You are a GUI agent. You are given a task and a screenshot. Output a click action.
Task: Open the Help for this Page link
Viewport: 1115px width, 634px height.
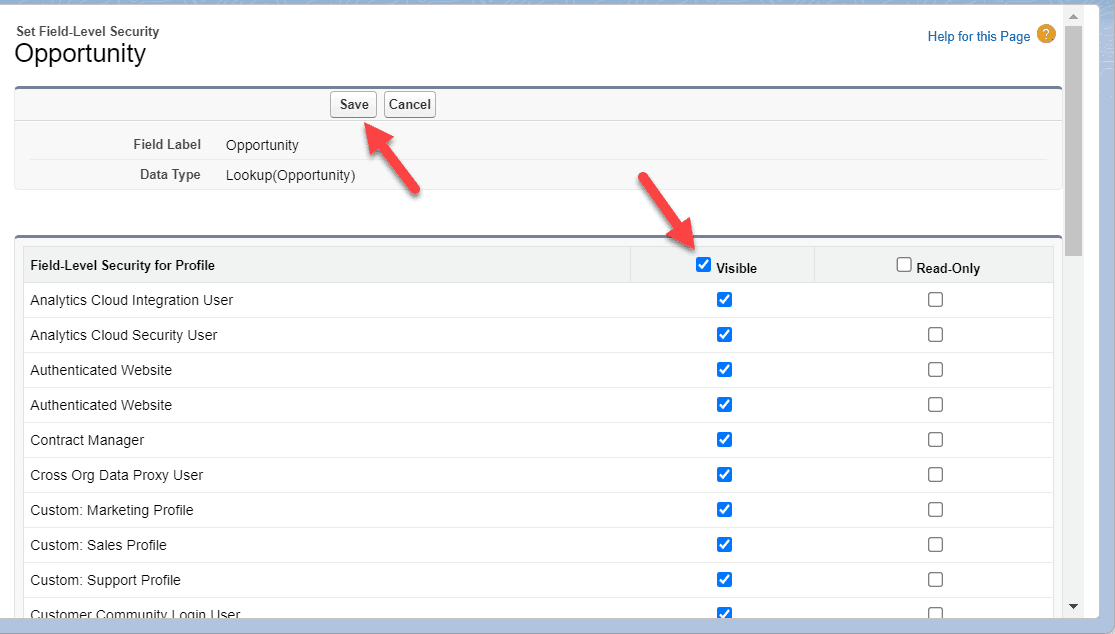978,36
